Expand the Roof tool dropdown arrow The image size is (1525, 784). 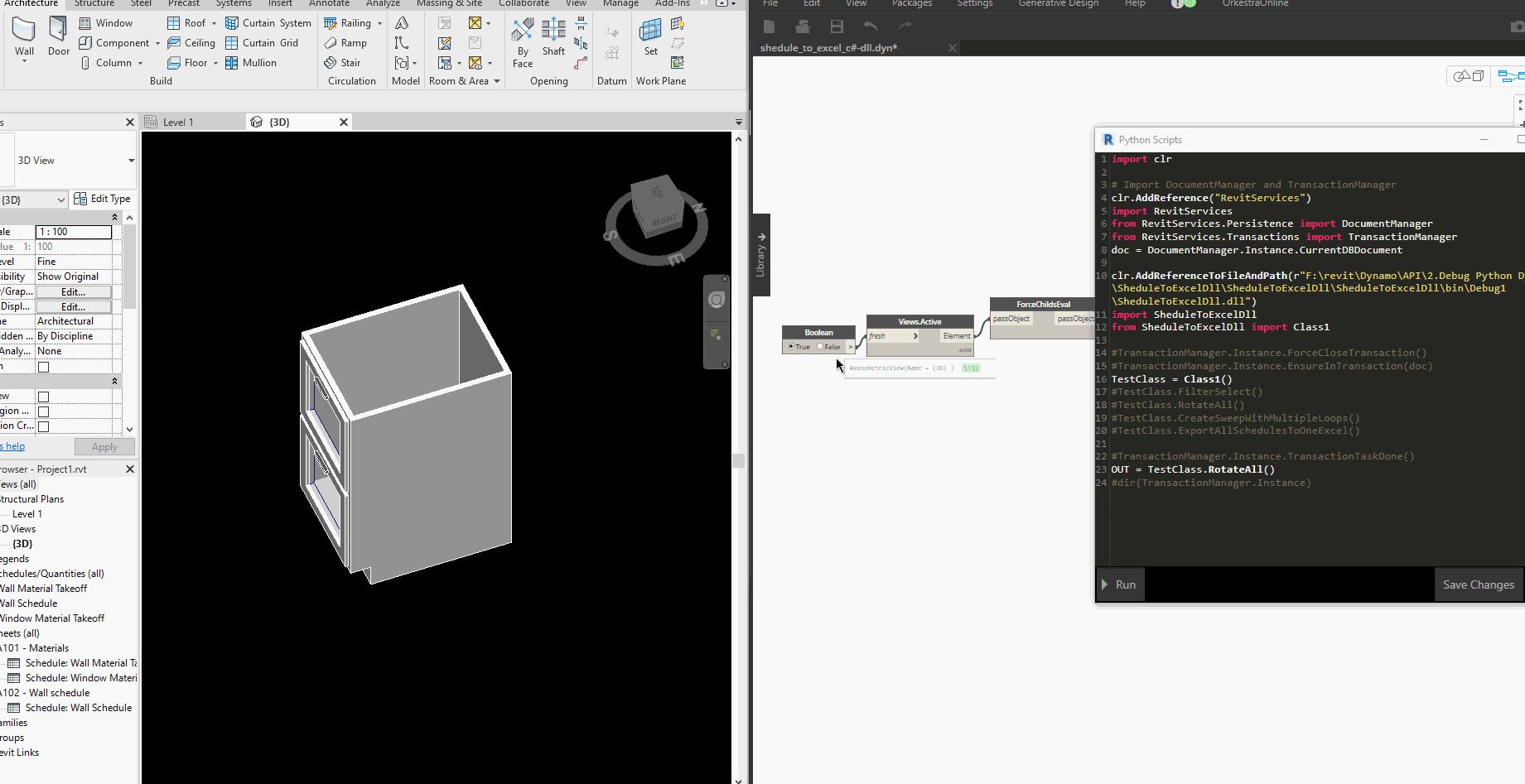point(214,23)
